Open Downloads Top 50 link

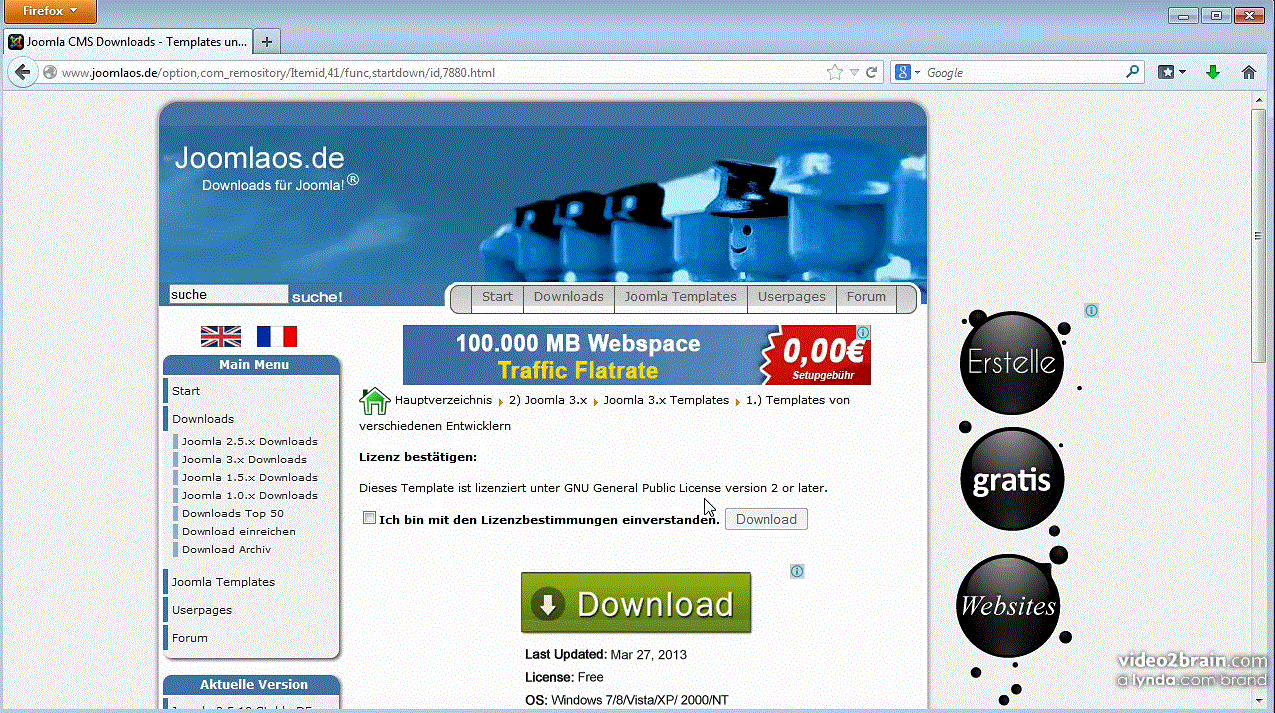coord(233,513)
